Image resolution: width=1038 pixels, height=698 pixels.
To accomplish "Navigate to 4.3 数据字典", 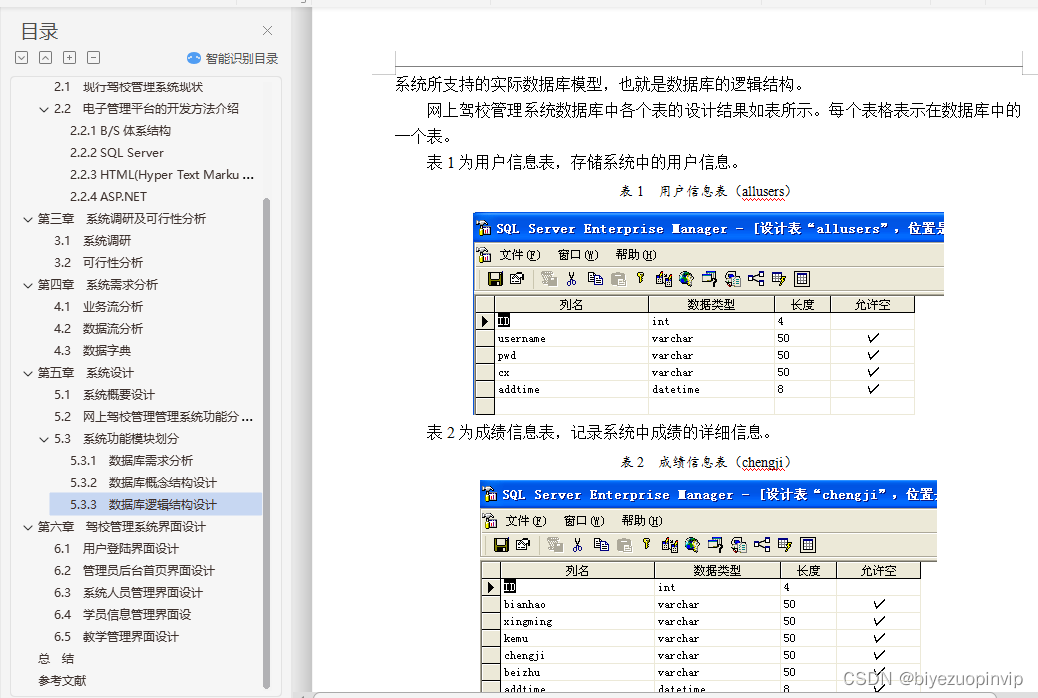I will 93,350.
